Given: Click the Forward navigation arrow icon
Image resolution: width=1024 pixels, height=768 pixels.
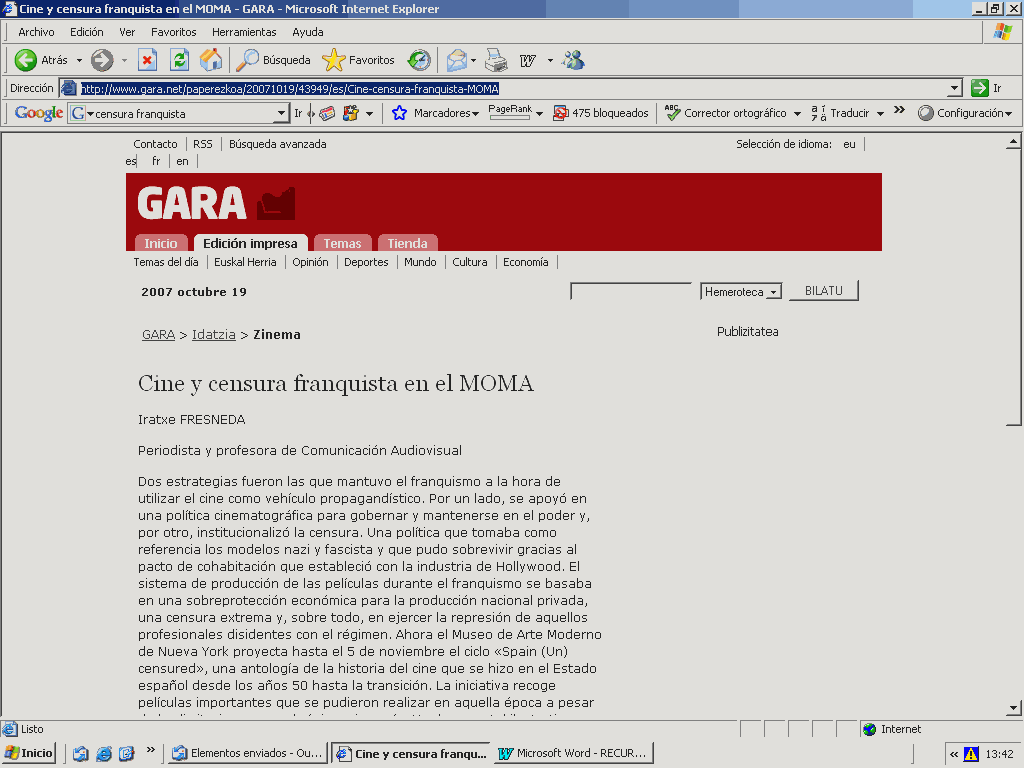Looking at the screenshot, I should click(101, 60).
